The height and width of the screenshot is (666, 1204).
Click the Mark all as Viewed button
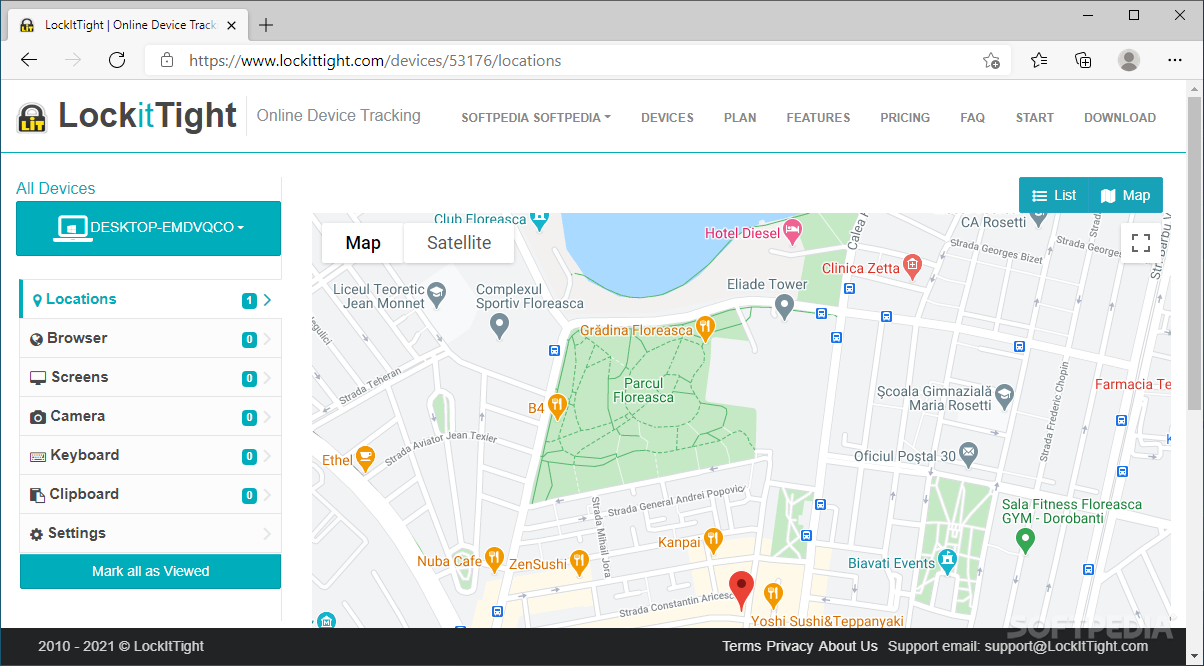(x=150, y=571)
